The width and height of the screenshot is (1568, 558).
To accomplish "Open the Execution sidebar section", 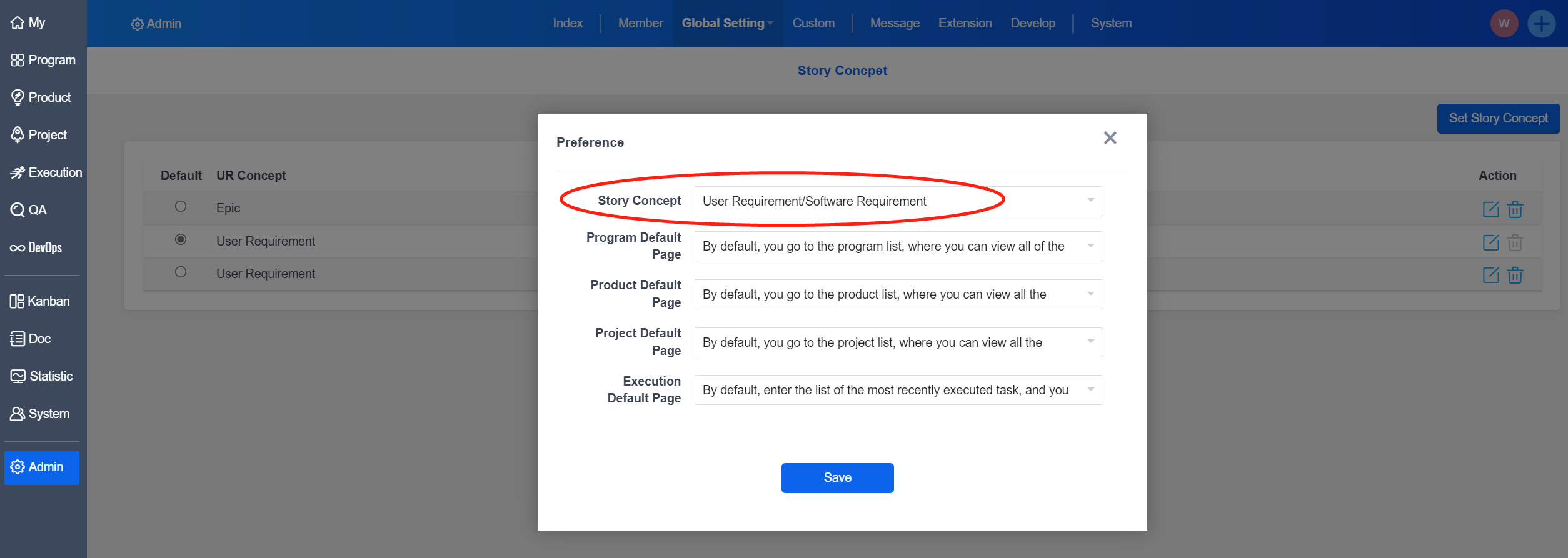I will (x=46, y=172).
